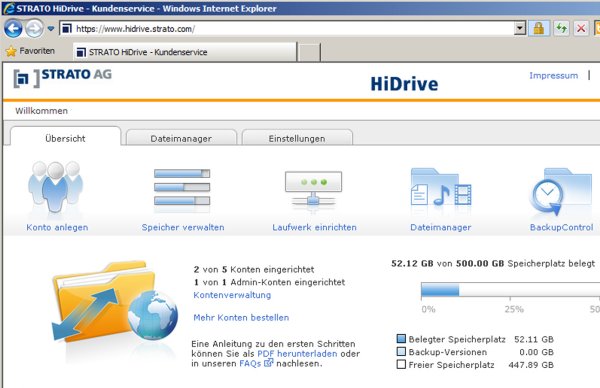The image size is (600, 388).
Task: Click the 0.00 GB backup versions value
Action: click(536, 352)
